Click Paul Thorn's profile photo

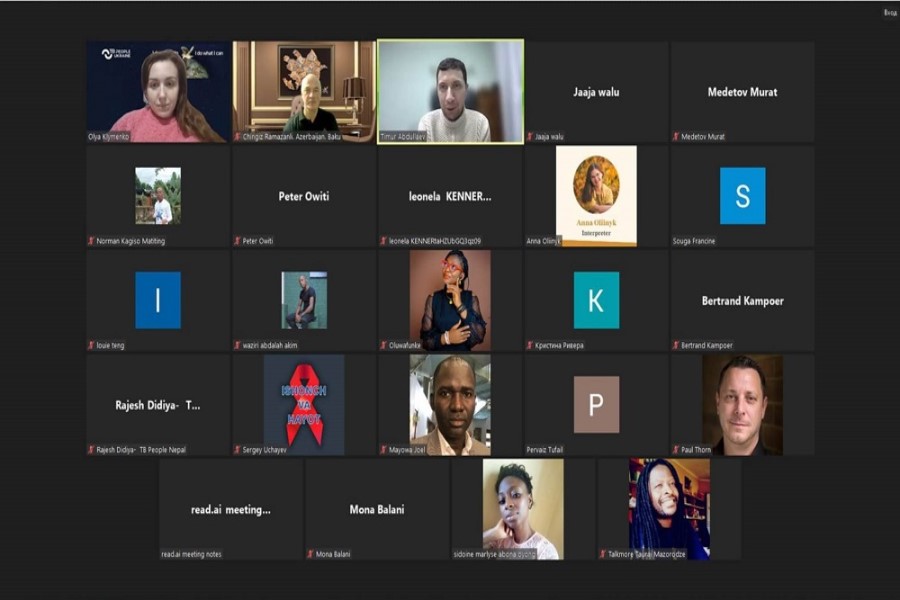743,405
